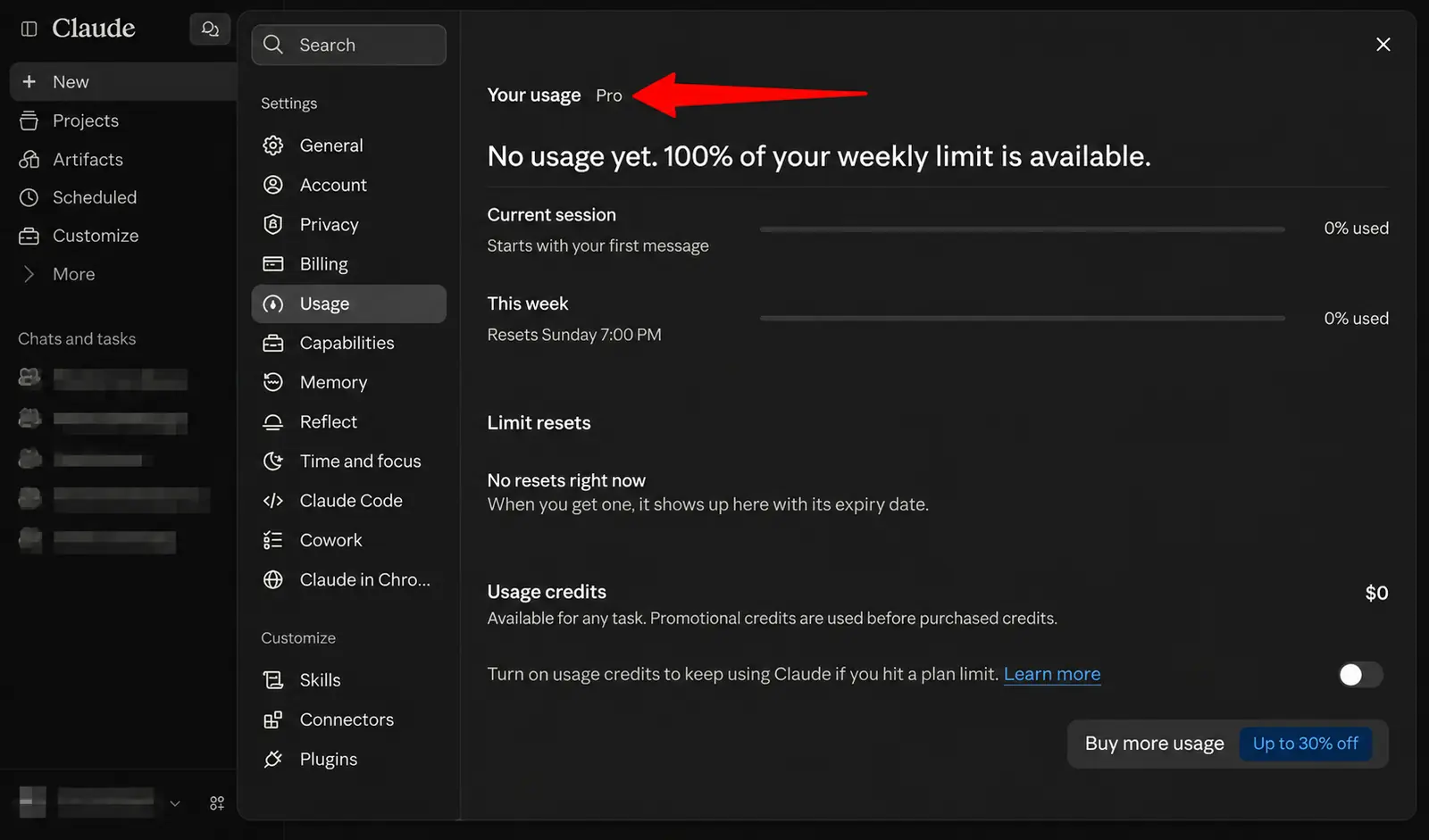The image size is (1429, 840).
Task: Open Time and focus settings
Action: point(348,462)
